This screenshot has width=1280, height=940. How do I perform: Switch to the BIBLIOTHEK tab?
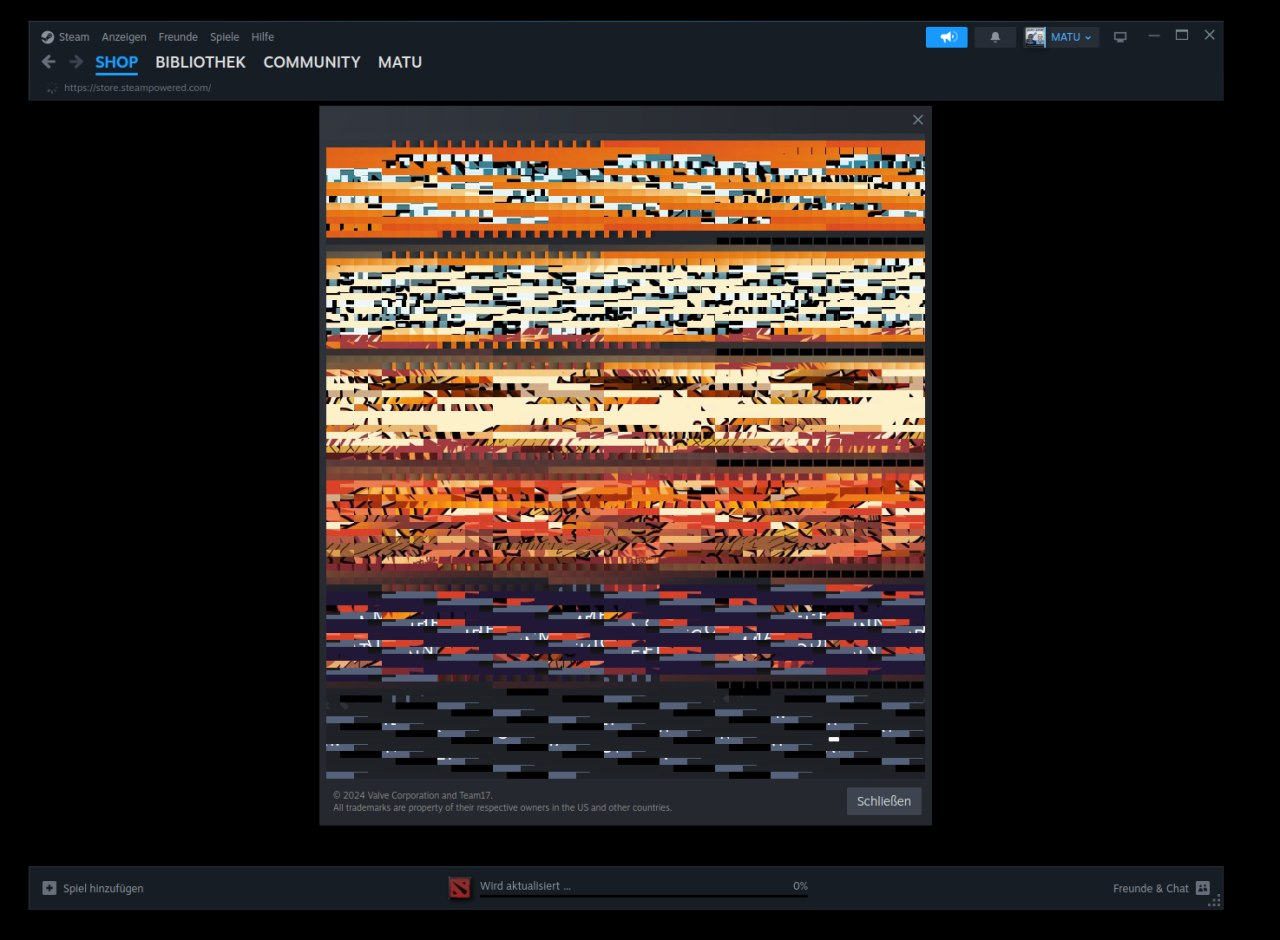coord(200,62)
